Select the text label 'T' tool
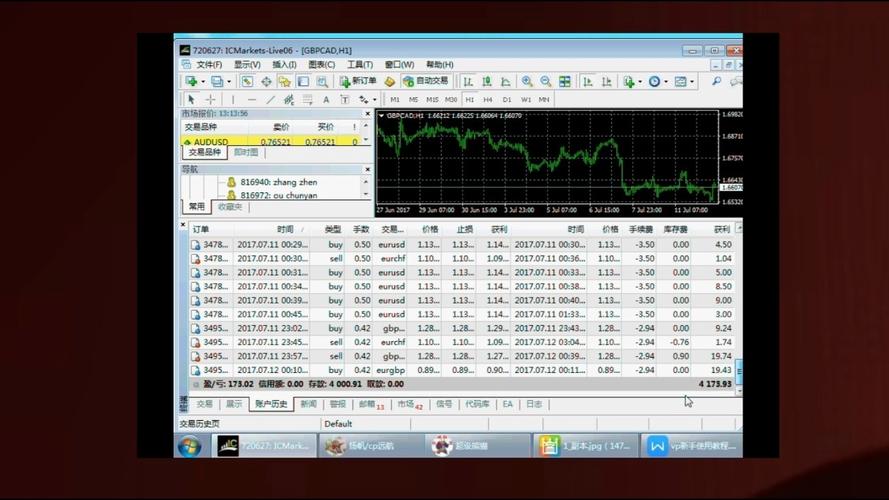Image resolution: width=889 pixels, height=500 pixels. tap(345, 100)
